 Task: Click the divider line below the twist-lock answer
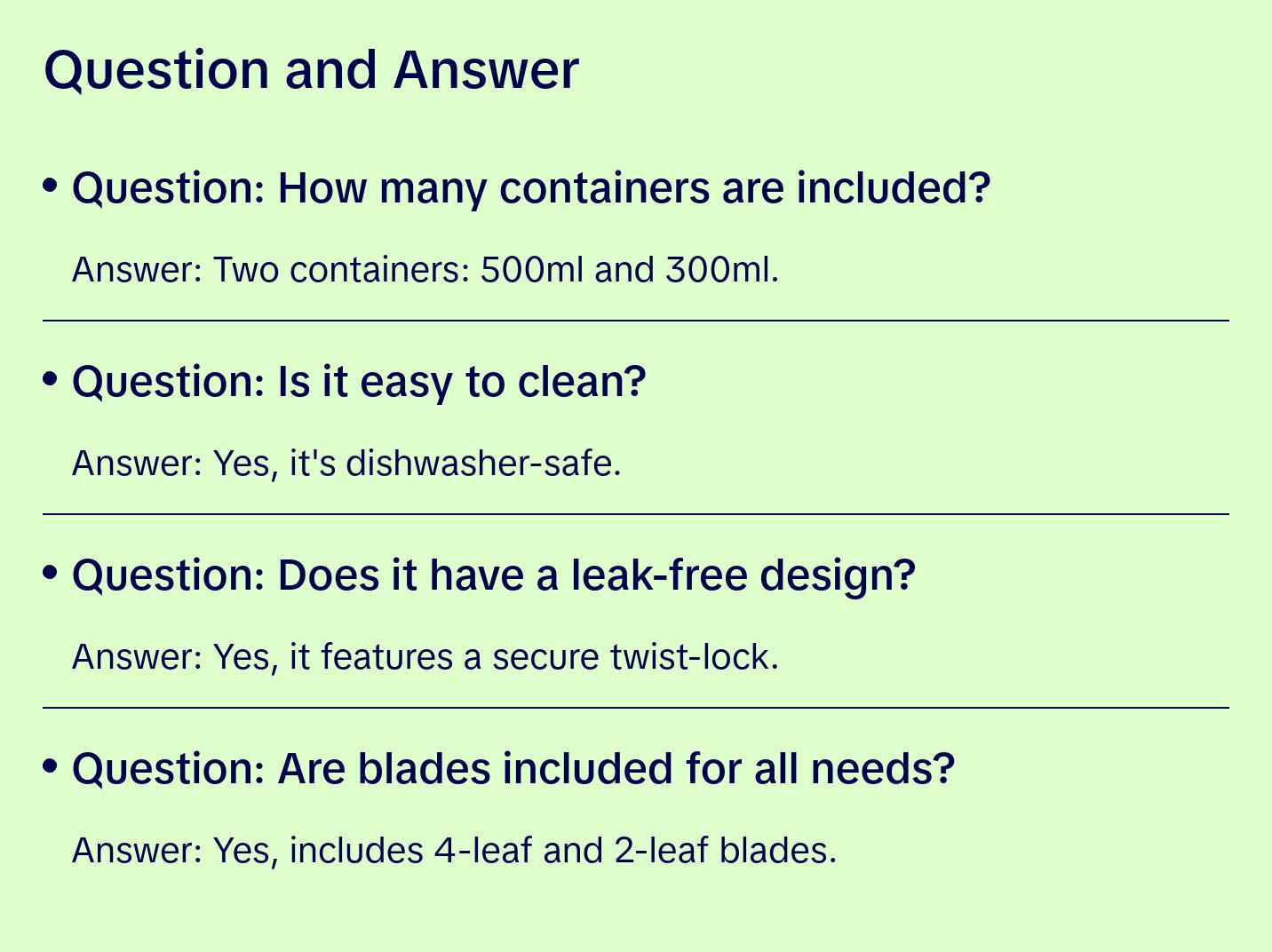pyautogui.click(x=636, y=707)
